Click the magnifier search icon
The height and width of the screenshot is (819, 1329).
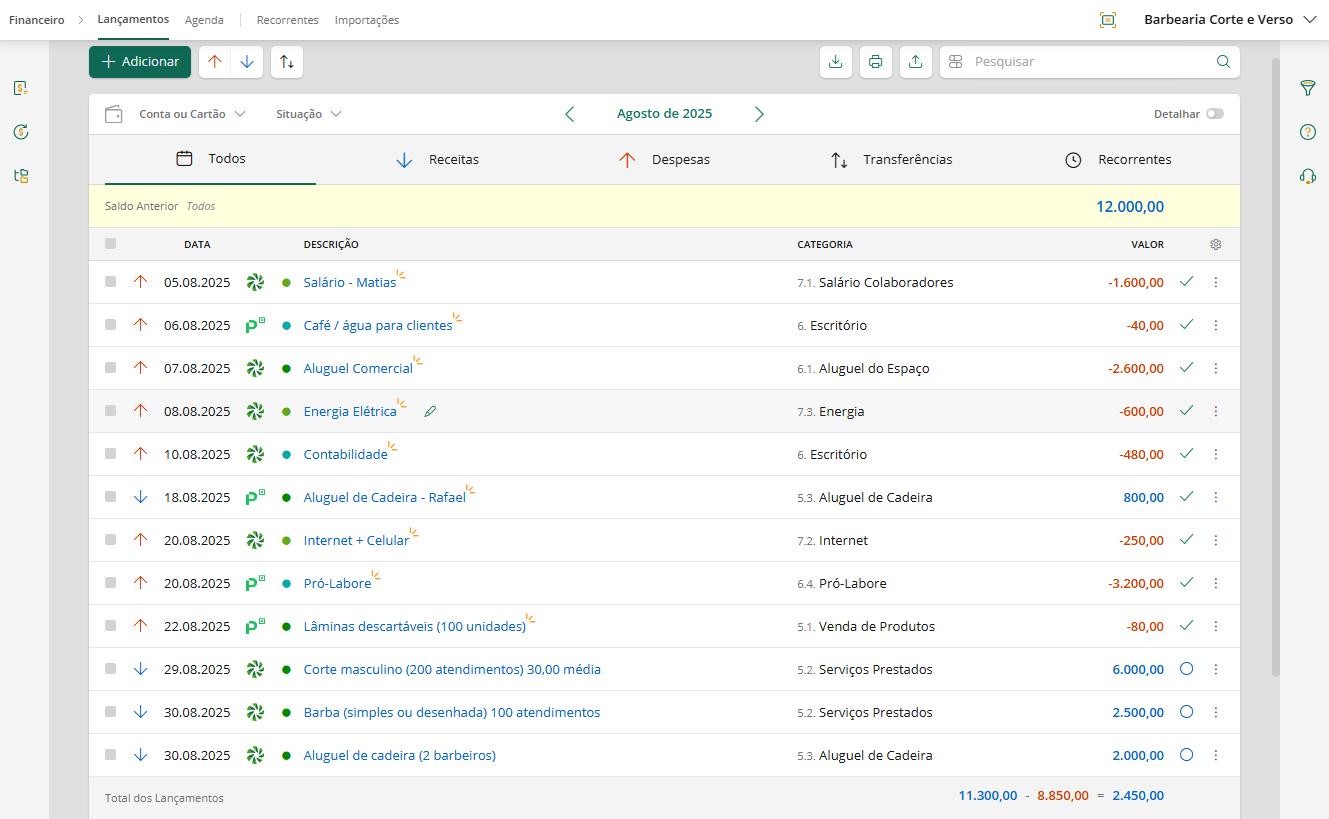(x=1223, y=62)
